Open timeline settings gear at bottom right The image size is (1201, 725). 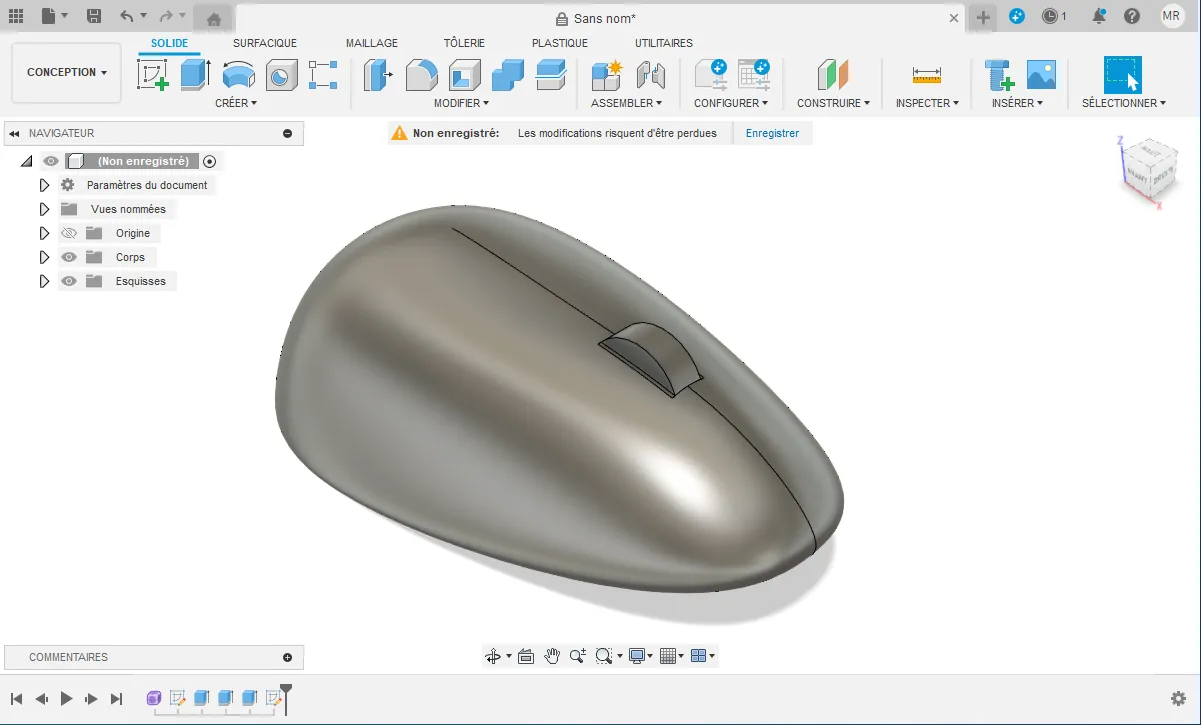1179,699
